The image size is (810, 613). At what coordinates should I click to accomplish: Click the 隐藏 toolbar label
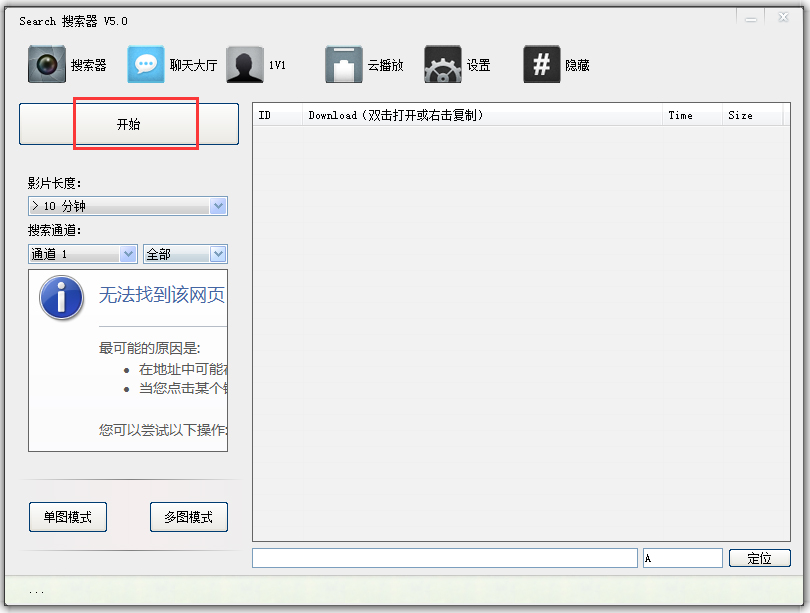point(577,65)
